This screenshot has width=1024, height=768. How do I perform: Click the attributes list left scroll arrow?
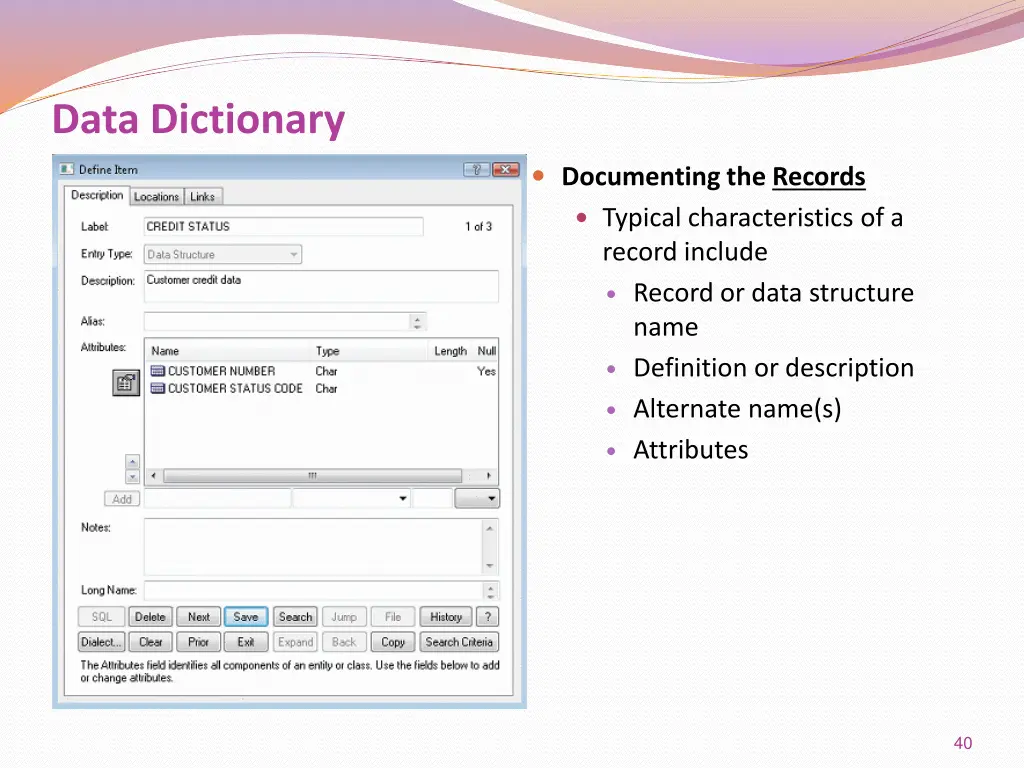coord(153,475)
